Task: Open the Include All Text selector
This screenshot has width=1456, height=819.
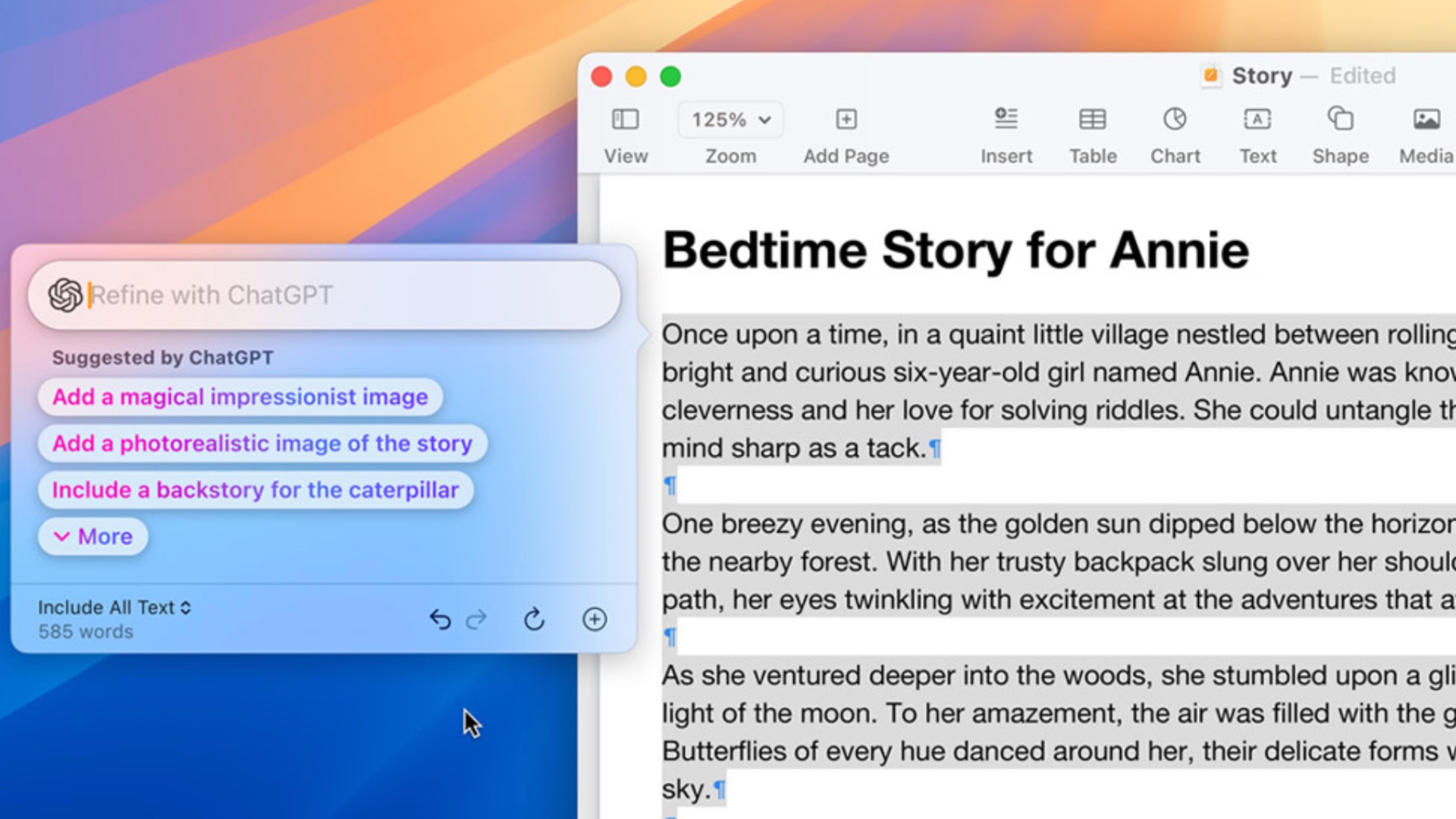Action: (x=115, y=607)
